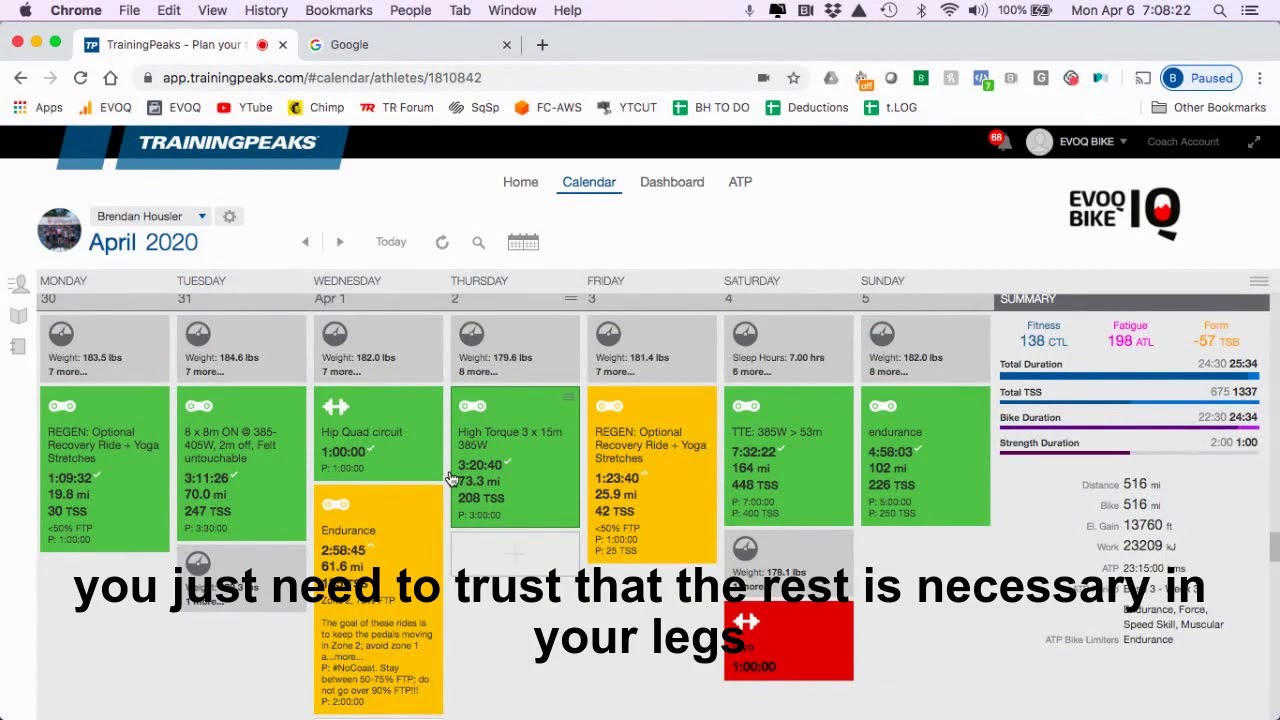Expand Friday's 7 more metrics
This screenshot has height=720, width=1280.
(x=615, y=372)
